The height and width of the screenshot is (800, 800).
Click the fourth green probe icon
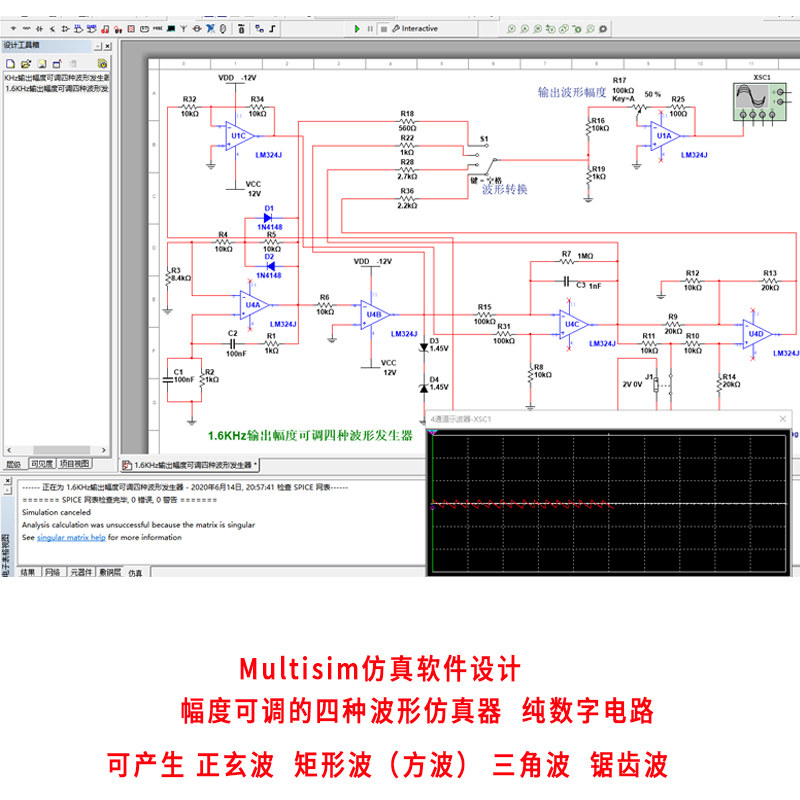pos(551,29)
